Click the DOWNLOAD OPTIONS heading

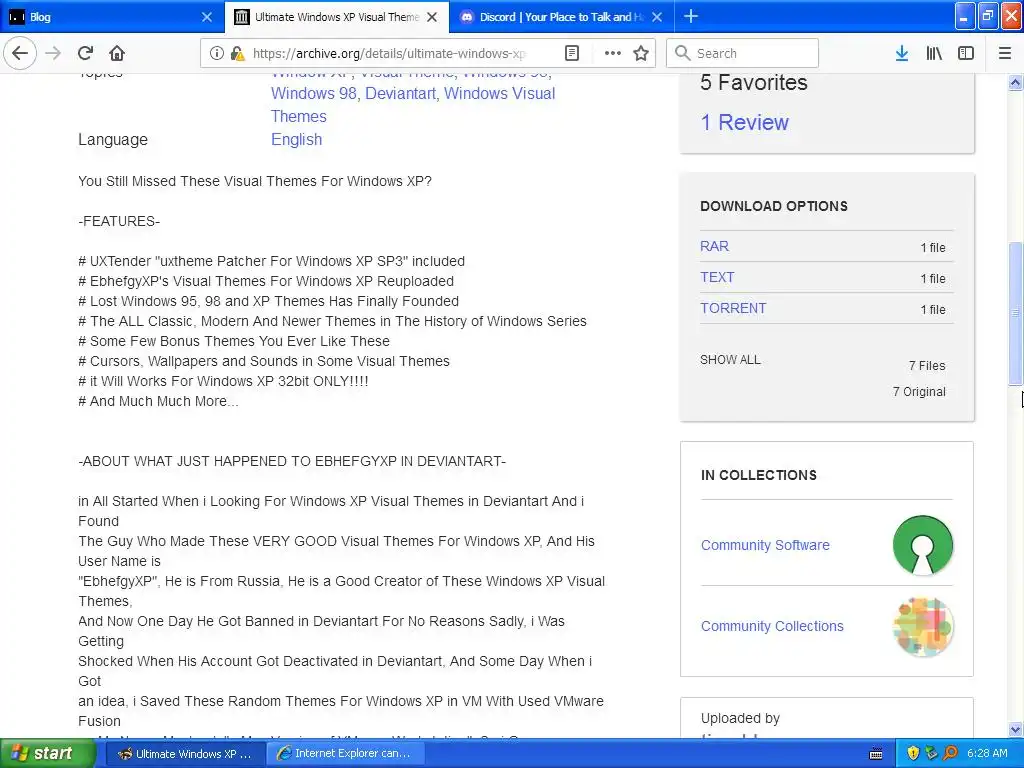pyautogui.click(x=774, y=206)
